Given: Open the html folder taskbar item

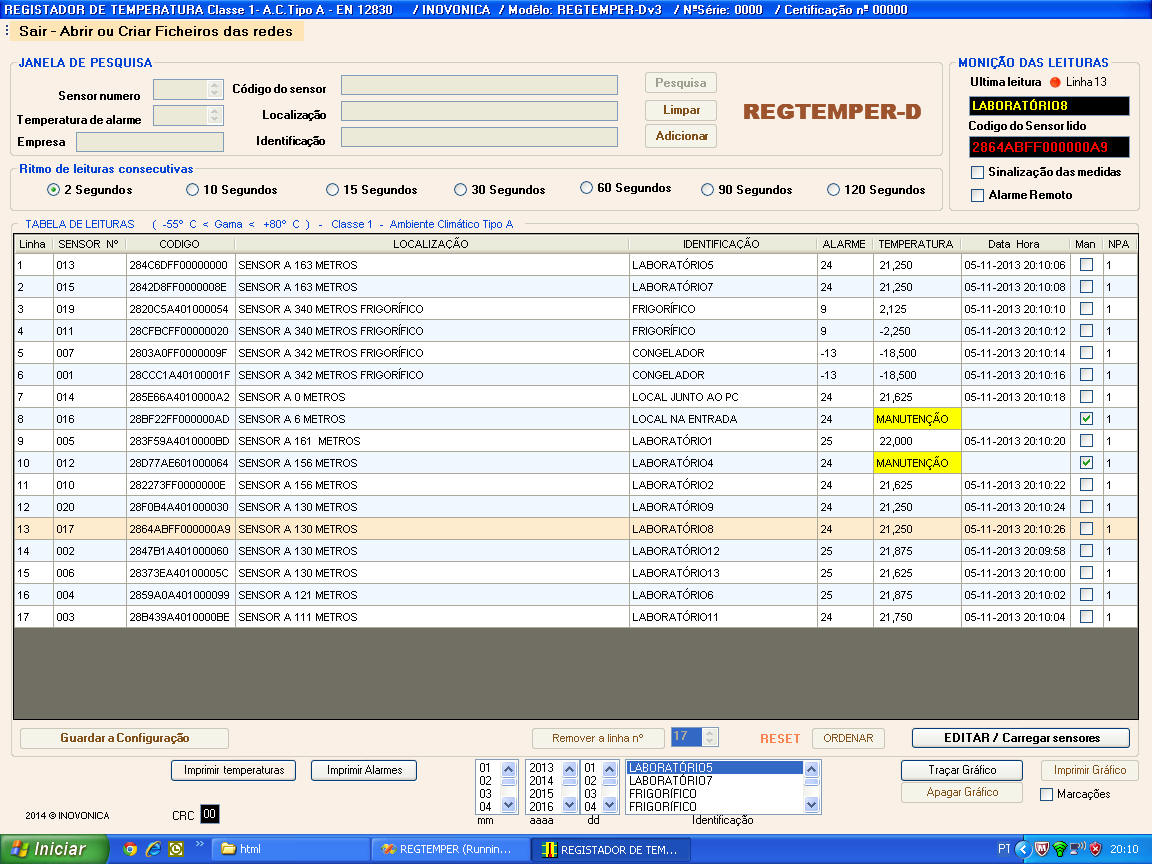Looking at the screenshot, I should tap(290, 849).
